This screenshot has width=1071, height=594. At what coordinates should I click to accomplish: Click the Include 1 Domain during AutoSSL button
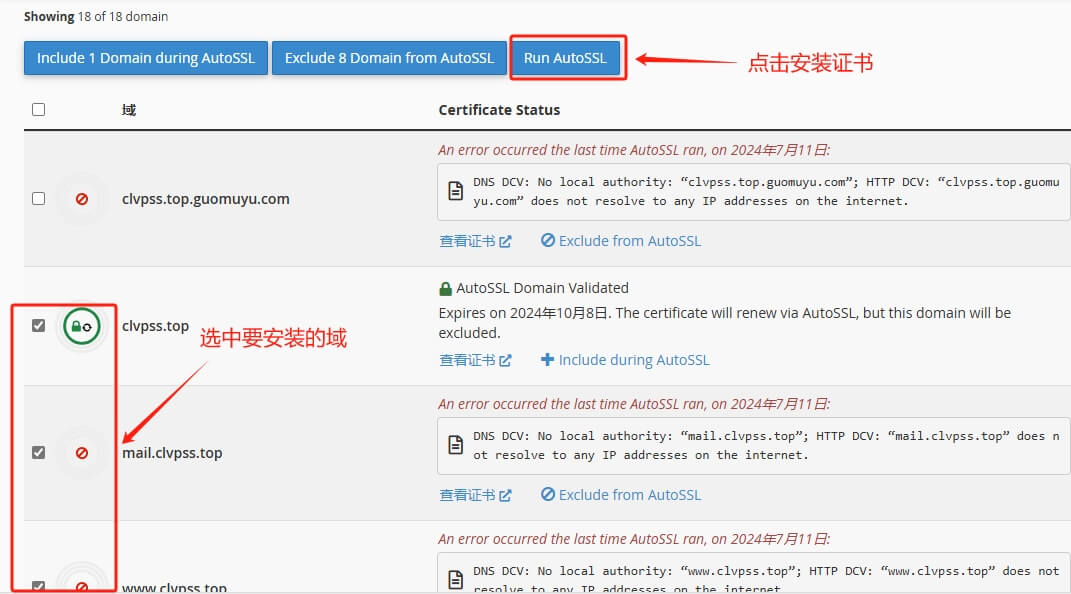tap(145, 58)
